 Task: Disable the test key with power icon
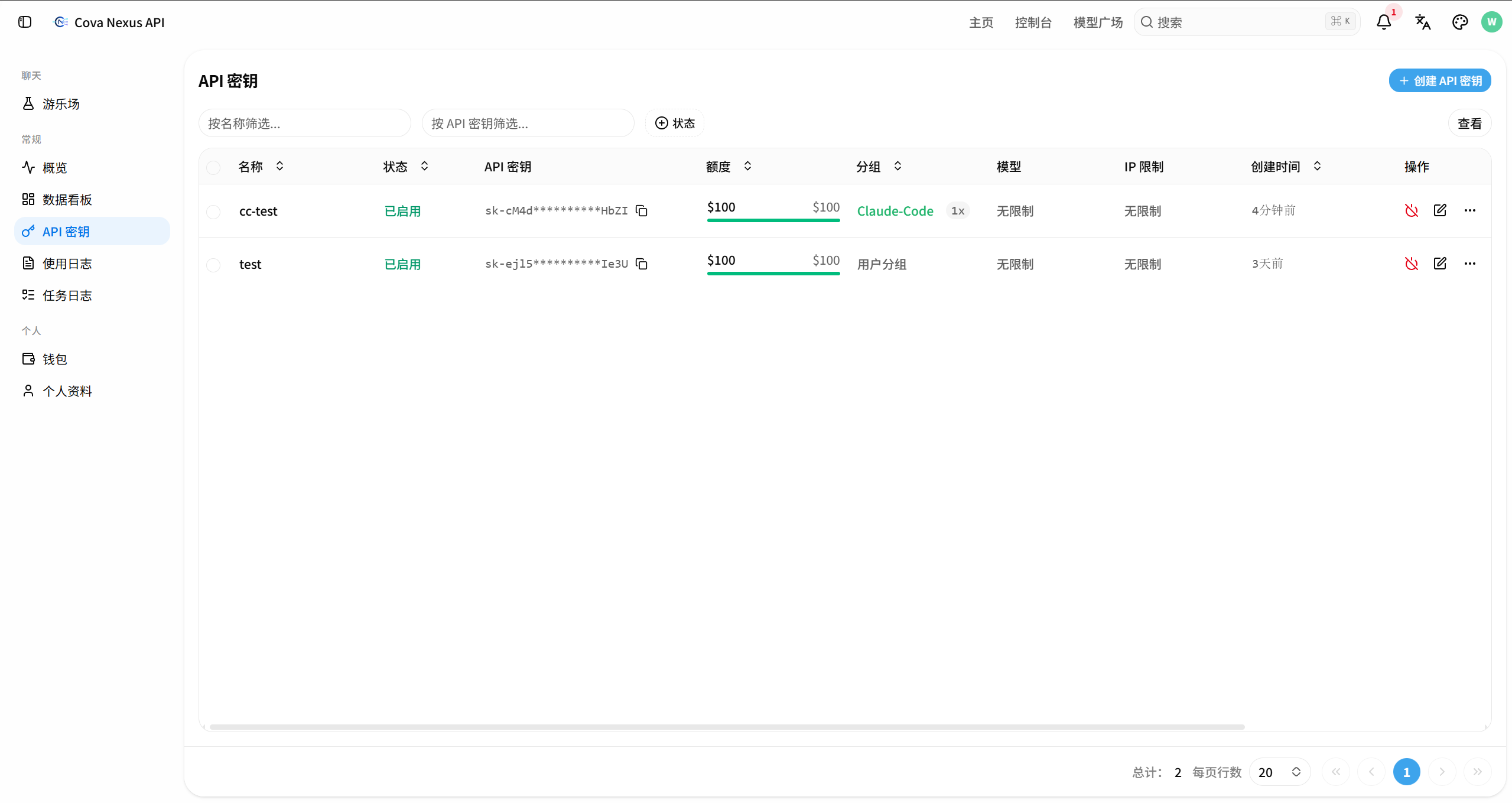pyautogui.click(x=1412, y=264)
